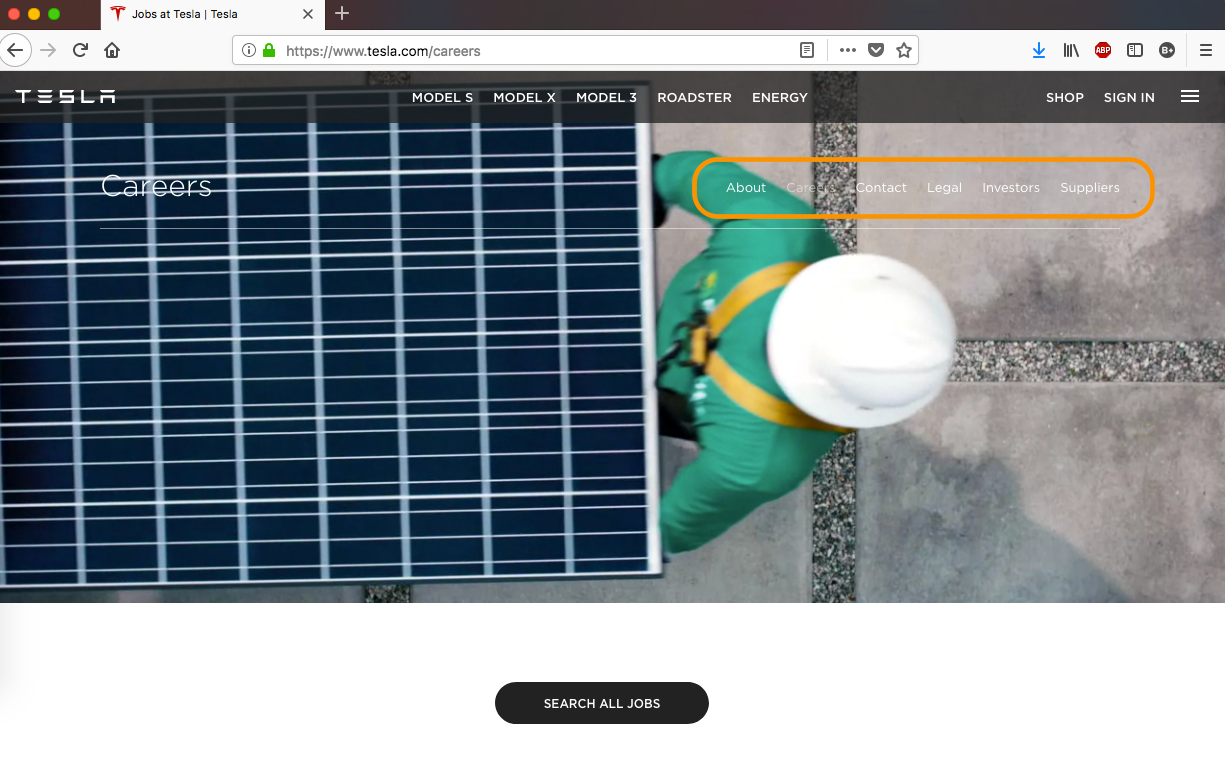
Task: Open site information (i) icon
Action: pos(249,50)
